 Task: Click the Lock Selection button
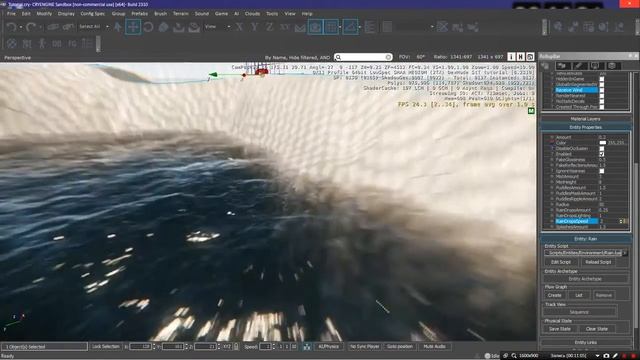click(x=106, y=347)
